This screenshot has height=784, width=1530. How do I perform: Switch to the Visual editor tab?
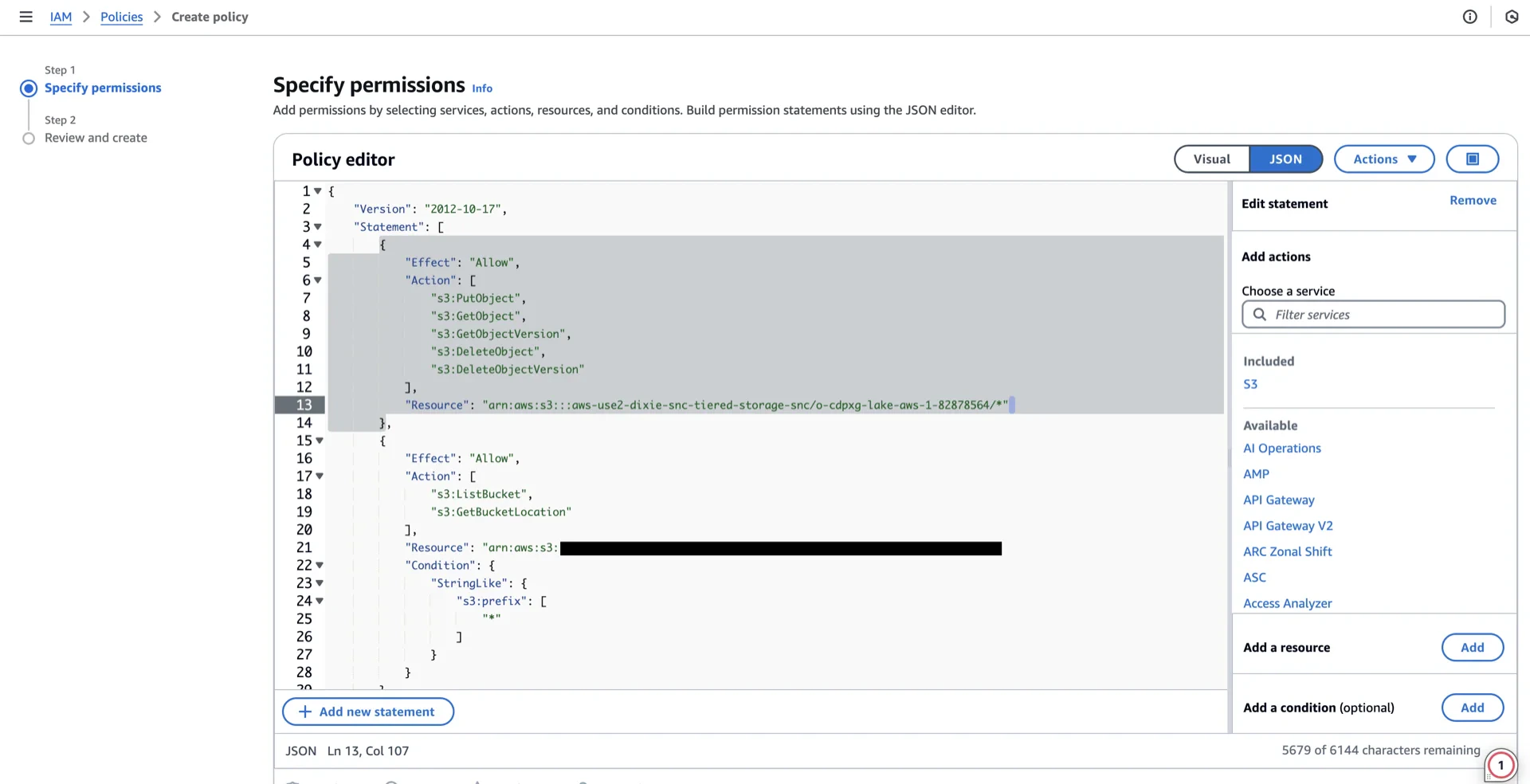pos(1211,159)
